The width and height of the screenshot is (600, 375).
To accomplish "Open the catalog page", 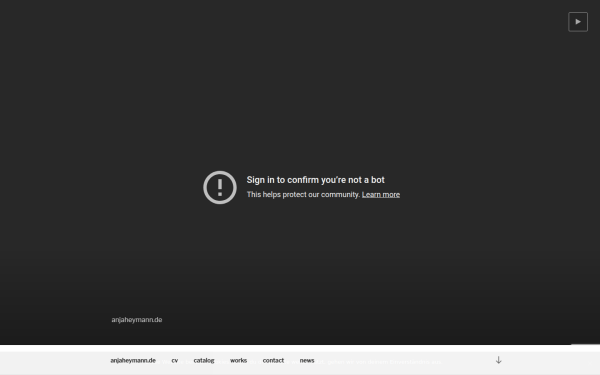I will pyautogui.click(x=204, y=360).
